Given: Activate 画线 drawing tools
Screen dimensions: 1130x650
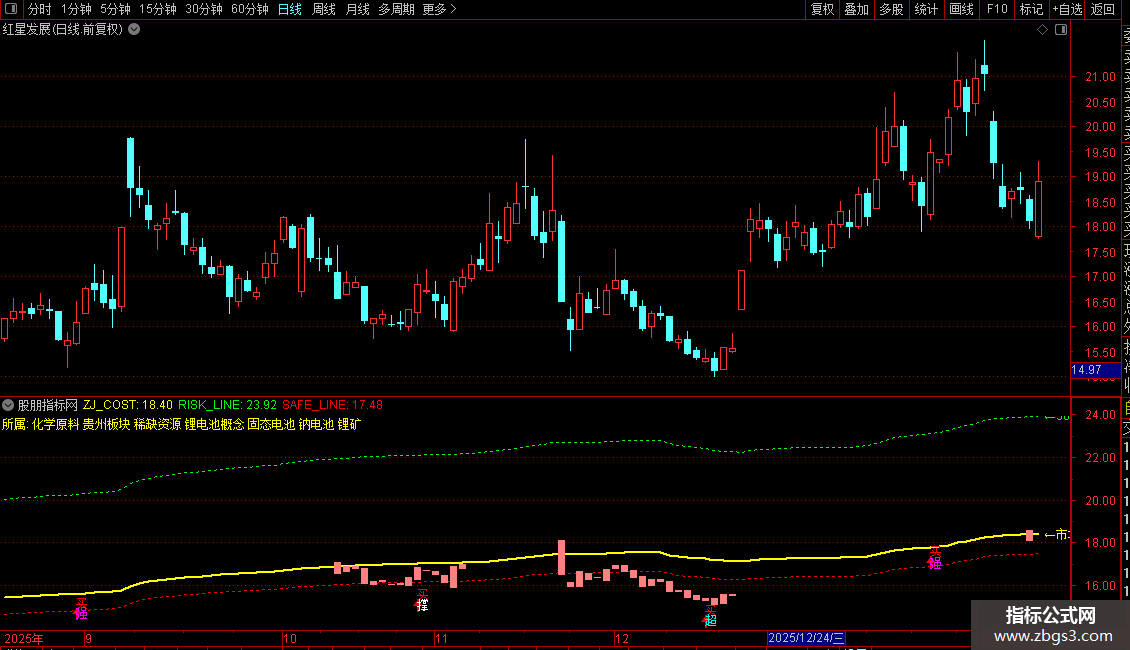Looking at the screenshot, I should 961,9.
